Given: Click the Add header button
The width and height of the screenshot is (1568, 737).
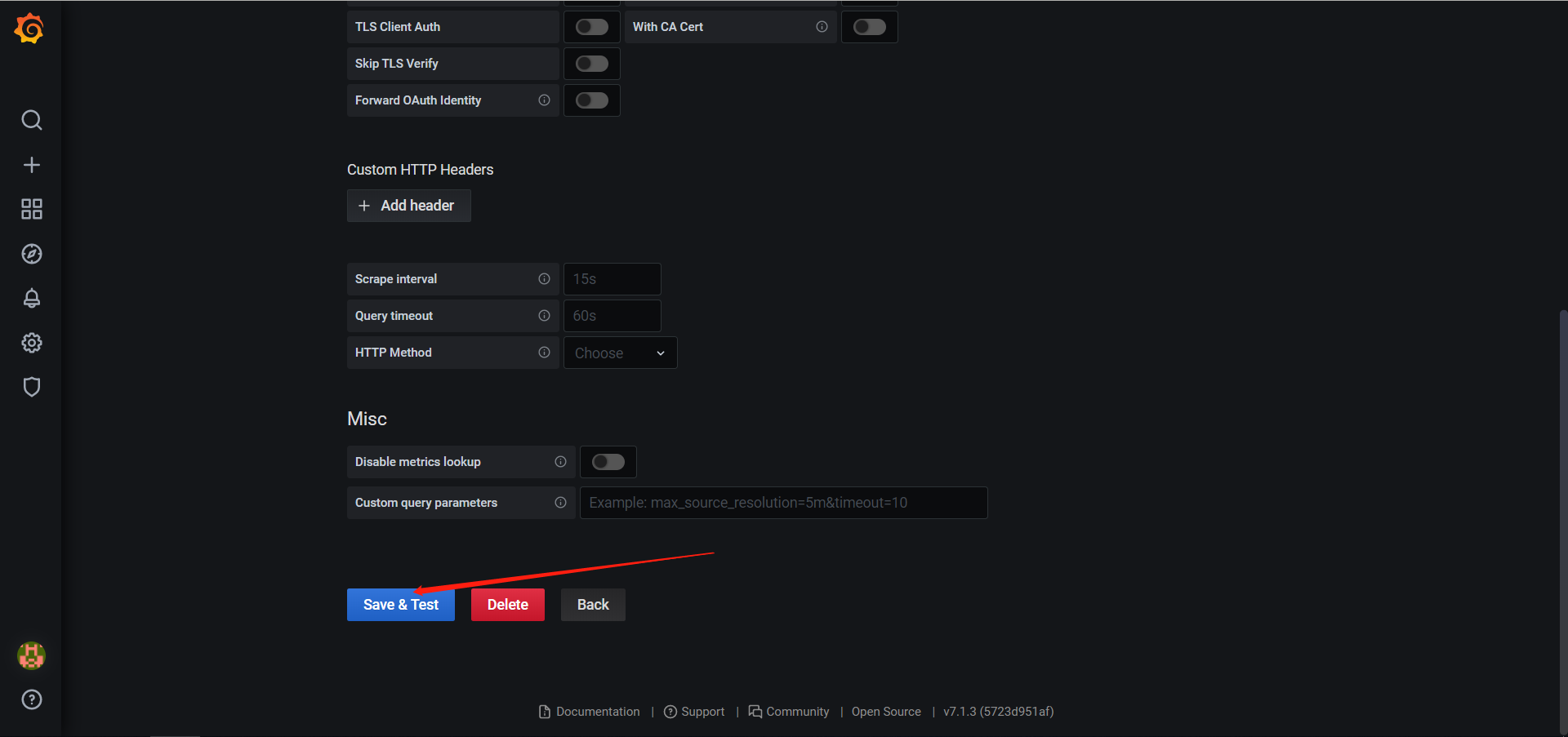Looking at the screenshot, I should click(x=409, y=206).
